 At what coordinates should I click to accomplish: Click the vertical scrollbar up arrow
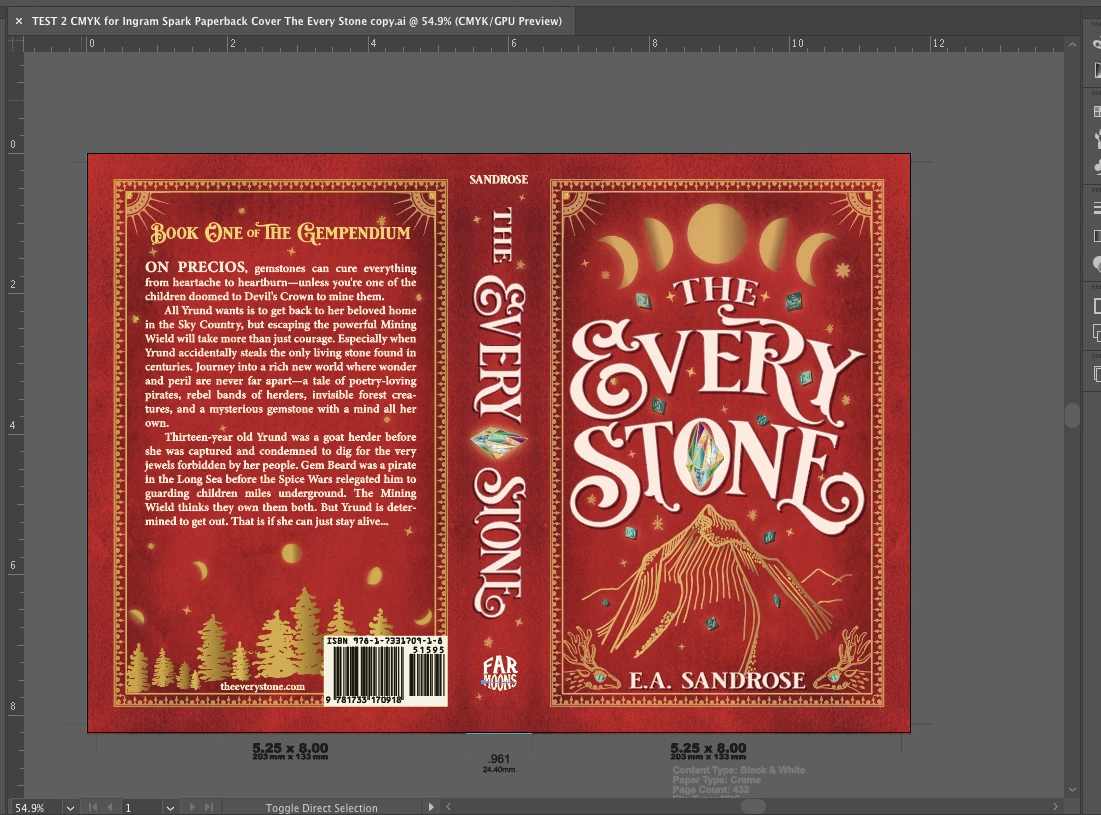pos(1072,44)
